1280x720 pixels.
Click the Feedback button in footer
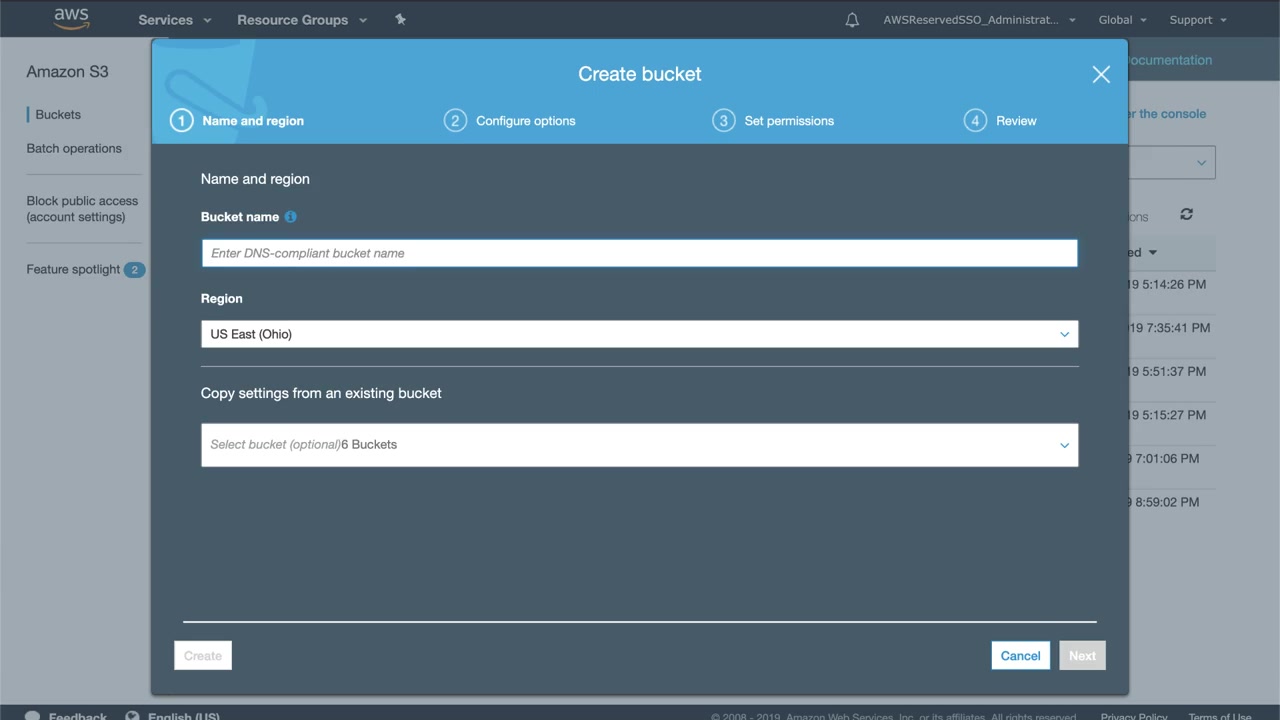(78, 716)
